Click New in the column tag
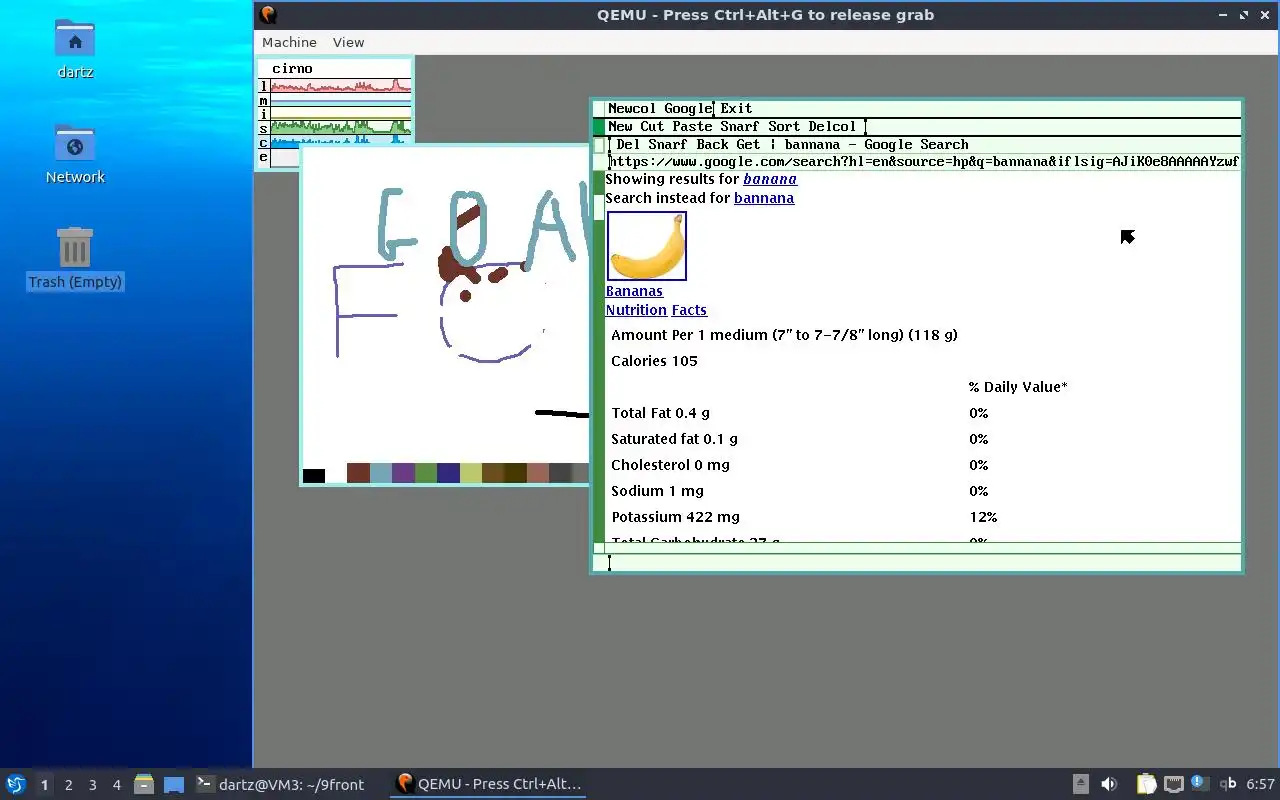The width and height of the screenshot is (1280, 800). 620,126
